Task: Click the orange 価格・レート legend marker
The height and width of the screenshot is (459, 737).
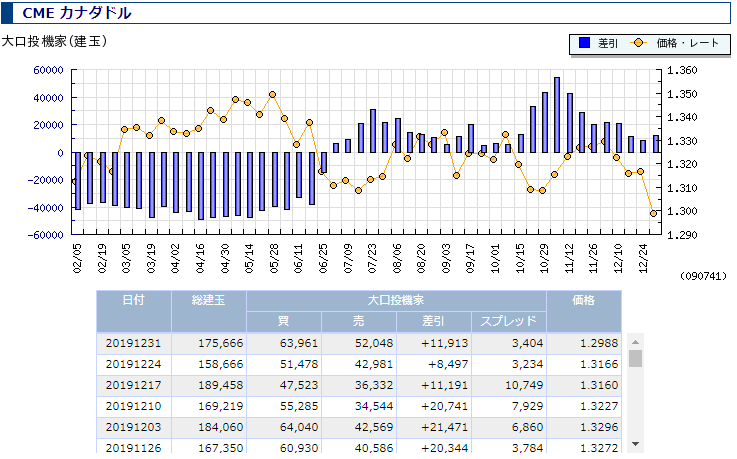Action: tap(638, 43)
